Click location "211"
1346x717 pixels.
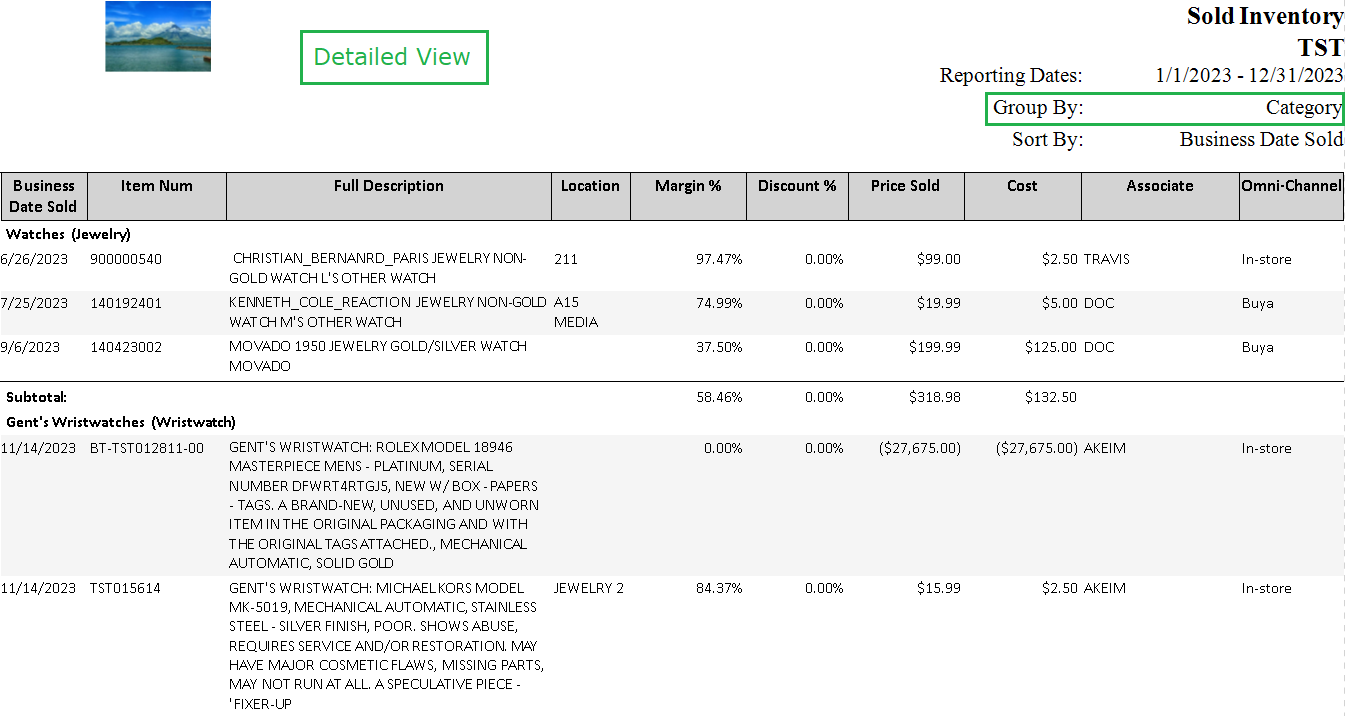pyautogui.click(x=566, y=259)
